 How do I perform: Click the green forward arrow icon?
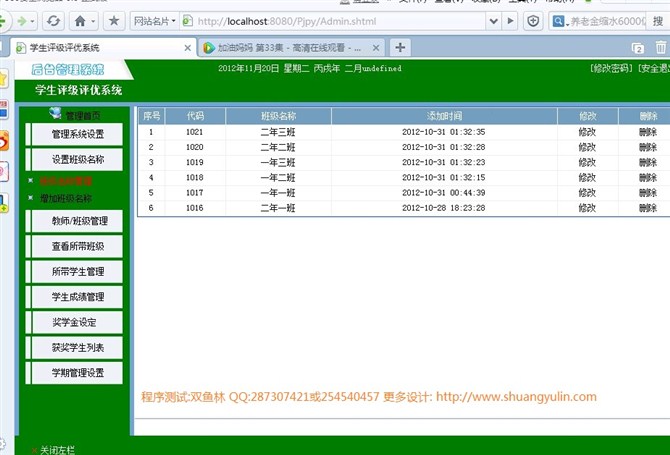21,21
